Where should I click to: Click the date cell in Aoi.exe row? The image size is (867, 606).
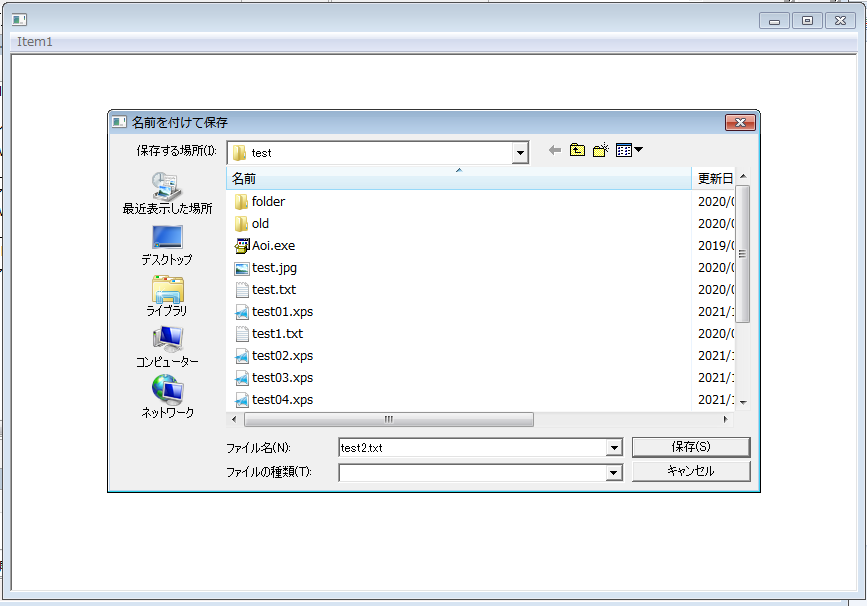pos(716,246)
